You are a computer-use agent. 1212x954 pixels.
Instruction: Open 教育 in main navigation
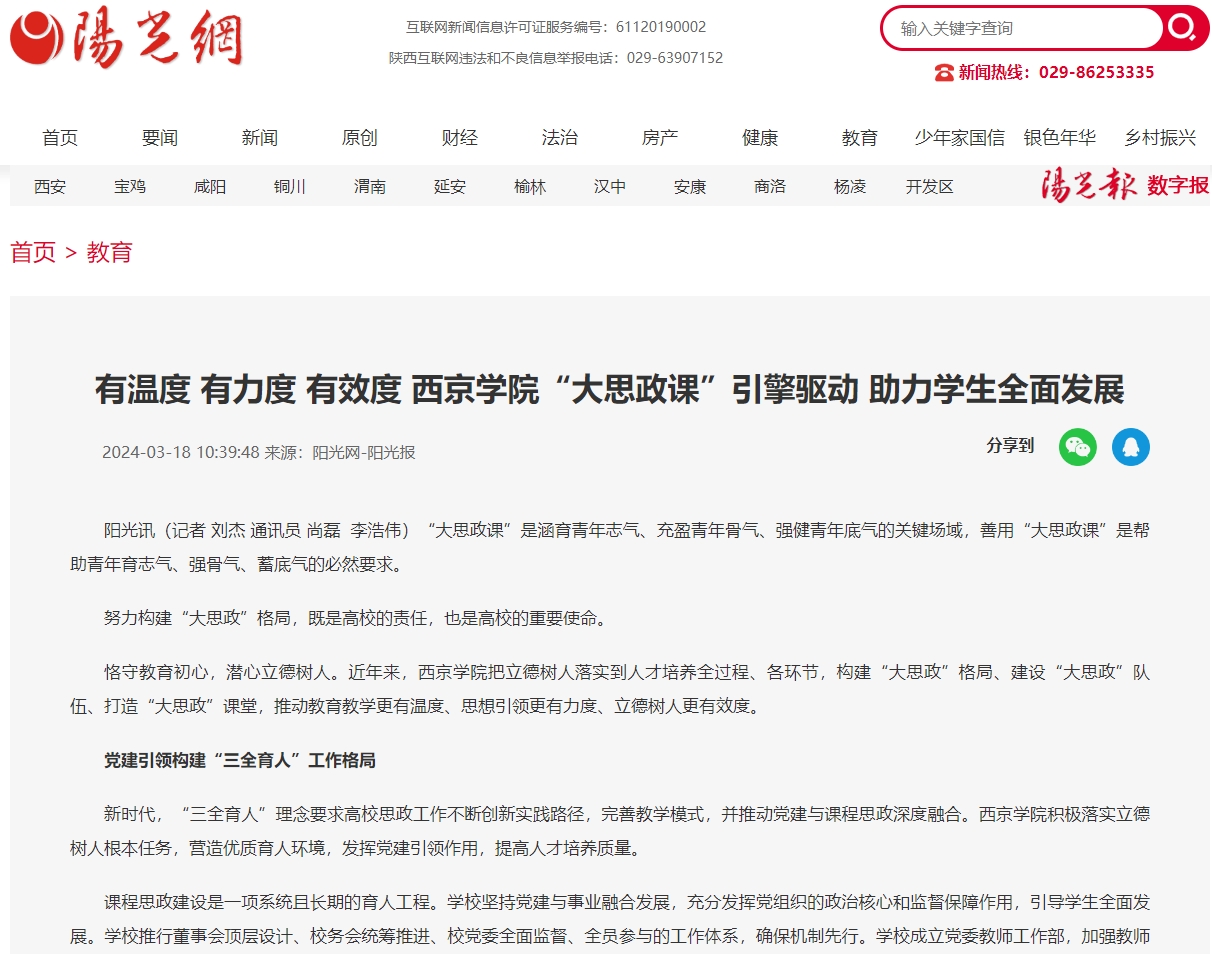pos(860,138)
